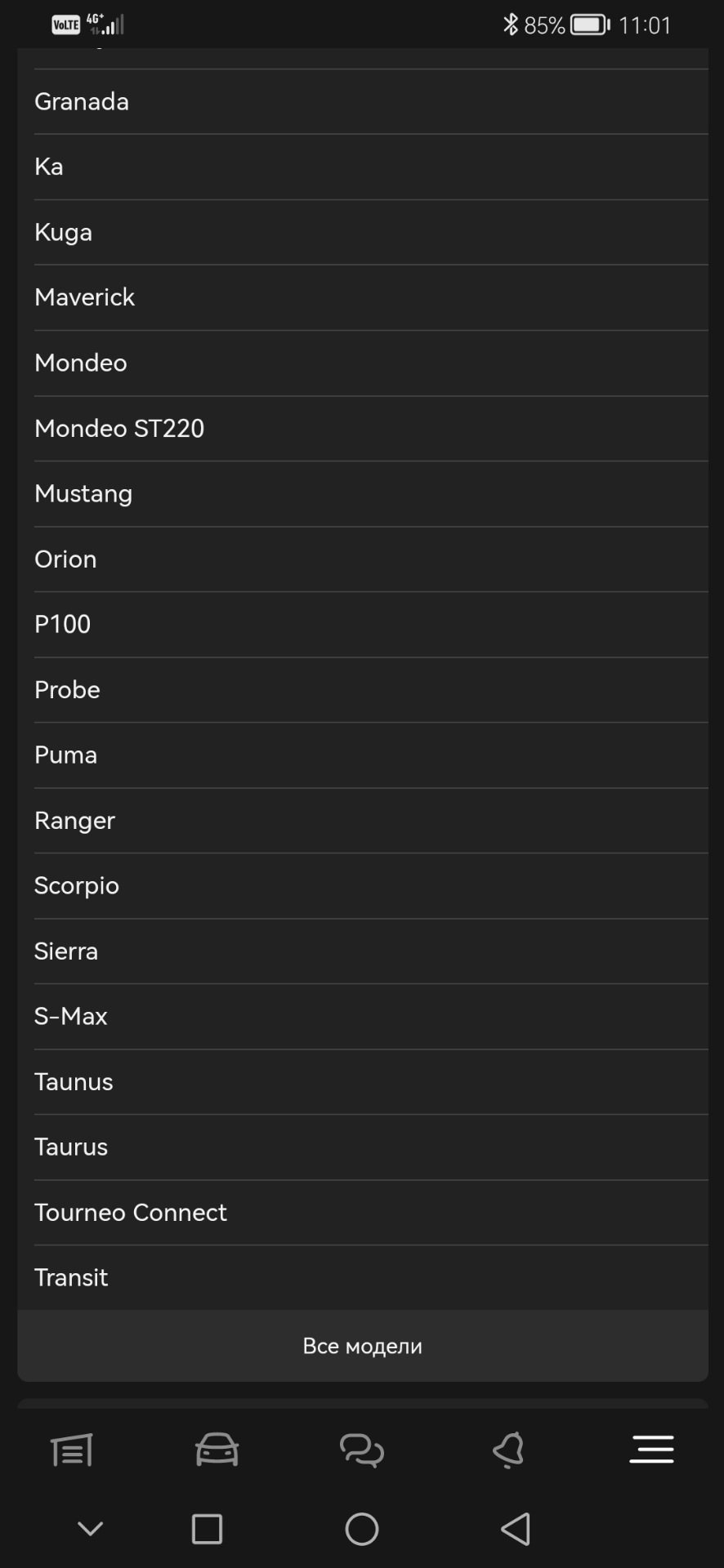Open the news feed icon in bottom bar

72,1450
